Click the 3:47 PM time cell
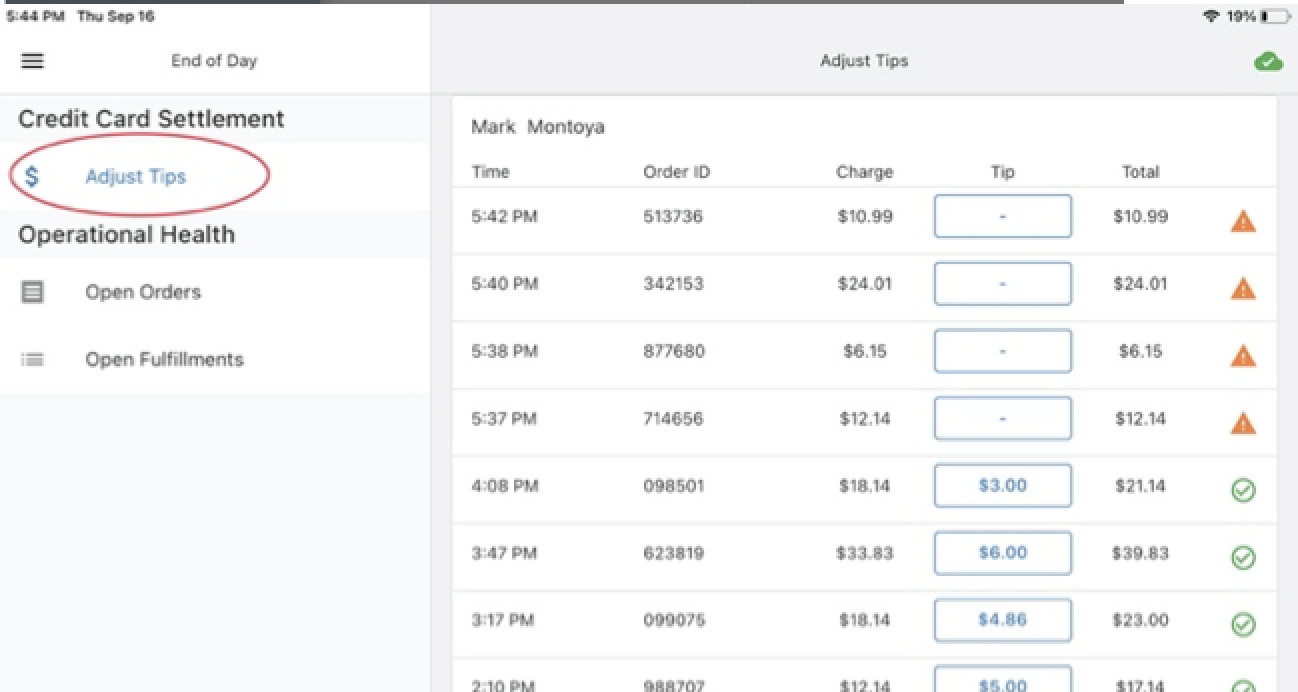 (505, 553)
